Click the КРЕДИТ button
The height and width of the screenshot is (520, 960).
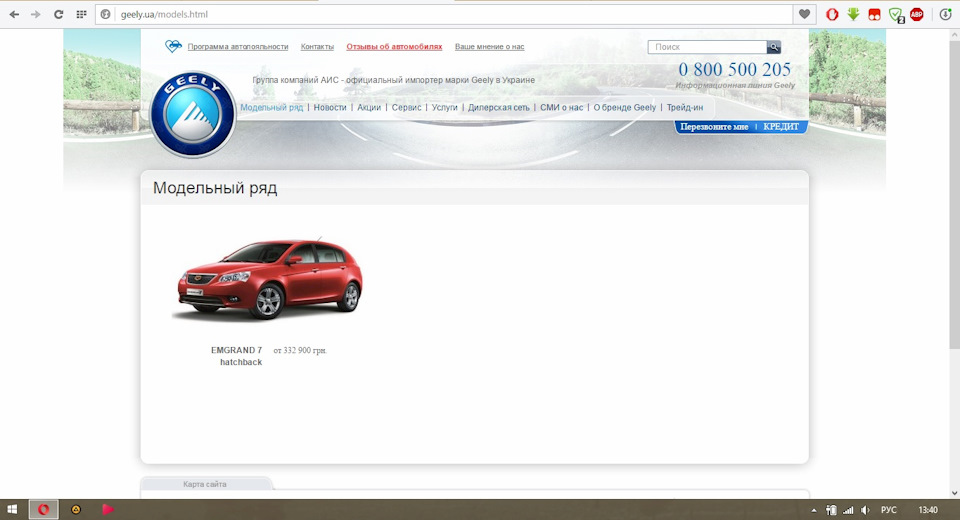[781, 127]
